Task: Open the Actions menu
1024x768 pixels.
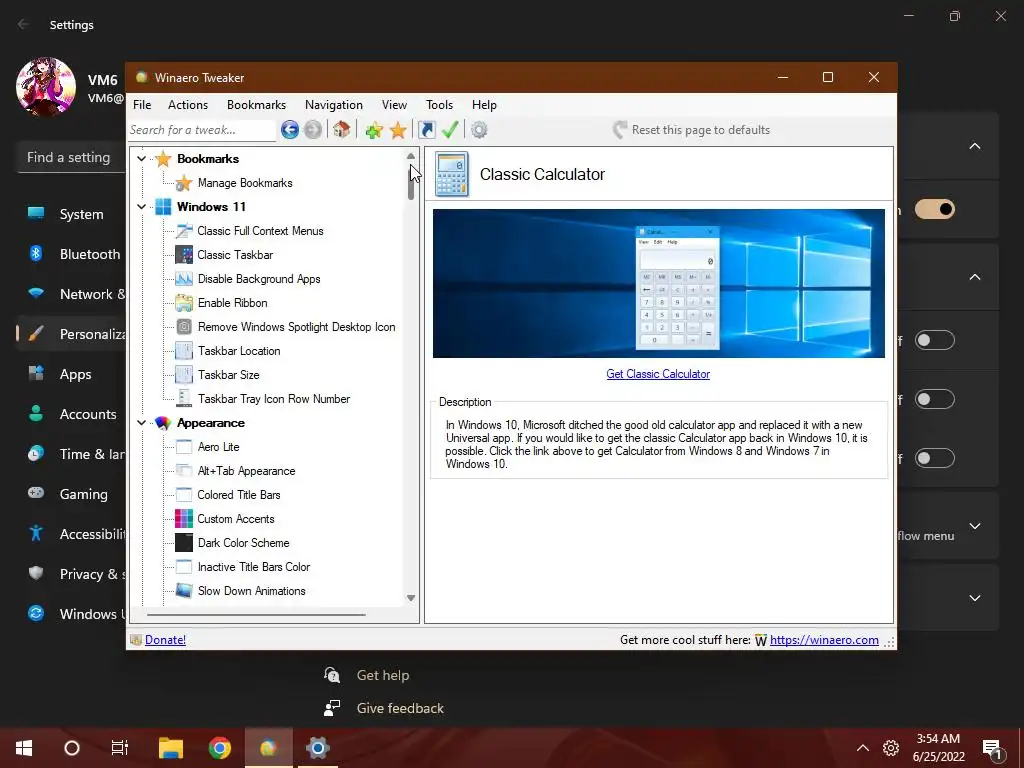Action: [187, 104]
